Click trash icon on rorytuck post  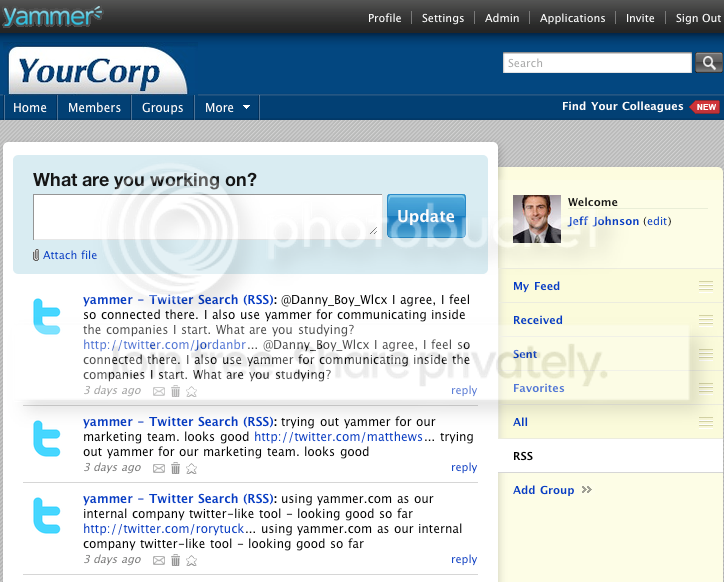pyautogui.click(x=175, y=560)
